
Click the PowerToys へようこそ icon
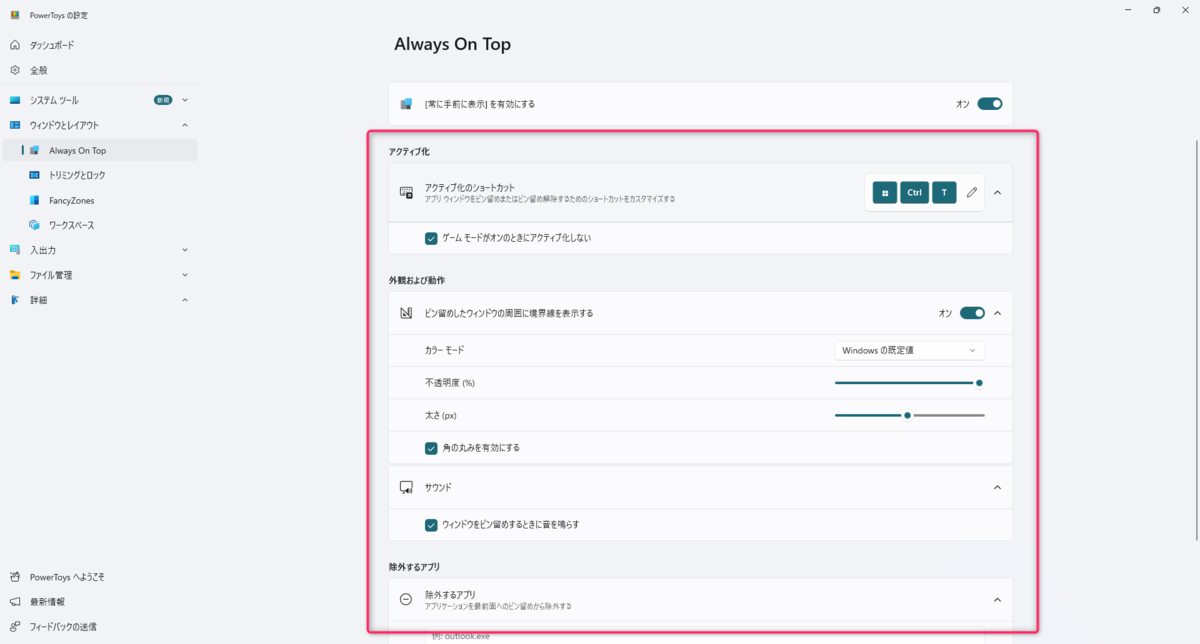15,577
